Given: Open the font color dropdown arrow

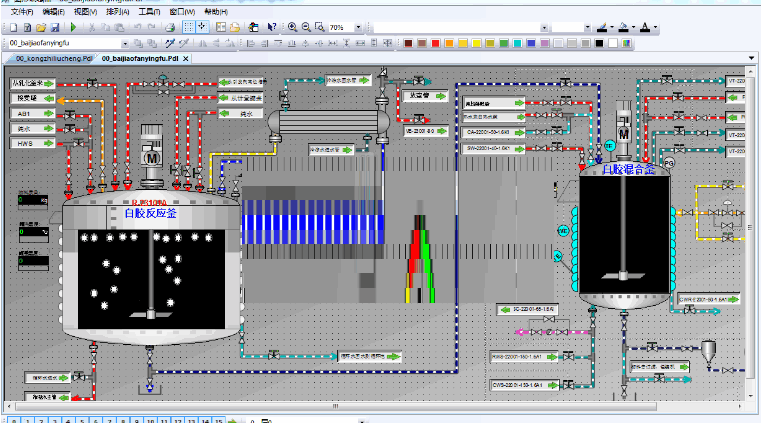Looking at the screenshot, I should coord(655,28).
